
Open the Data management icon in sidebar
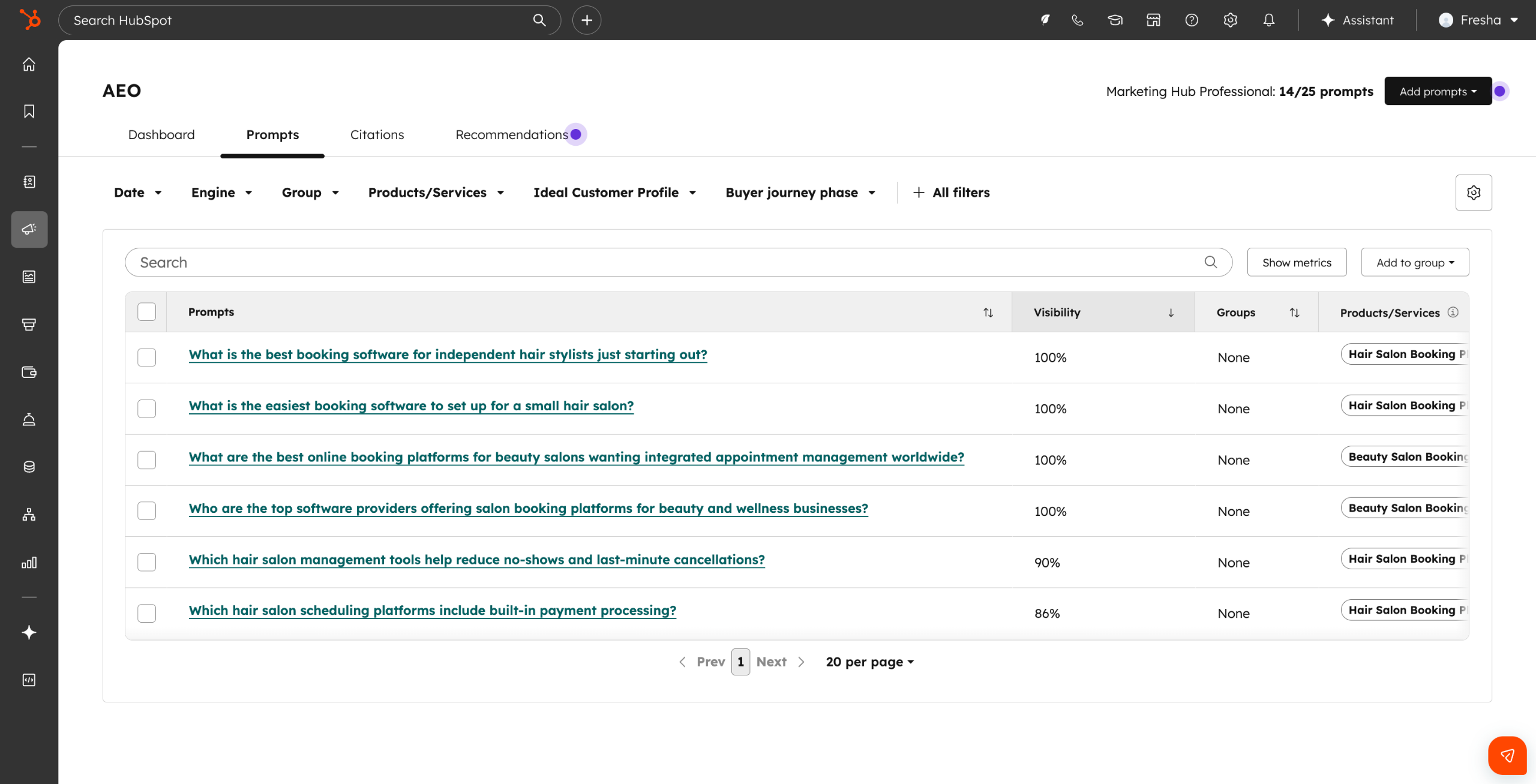click(29, 467)
